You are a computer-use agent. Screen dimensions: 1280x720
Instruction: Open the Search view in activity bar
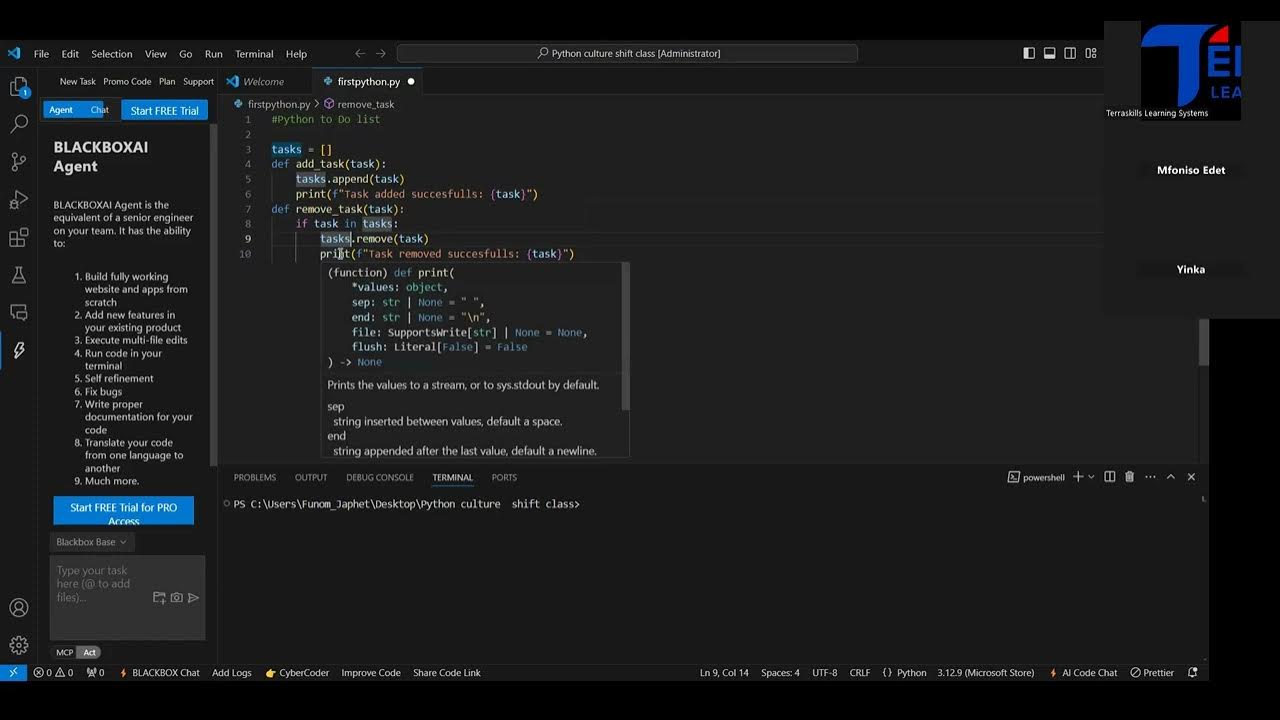tap(19, 124)
